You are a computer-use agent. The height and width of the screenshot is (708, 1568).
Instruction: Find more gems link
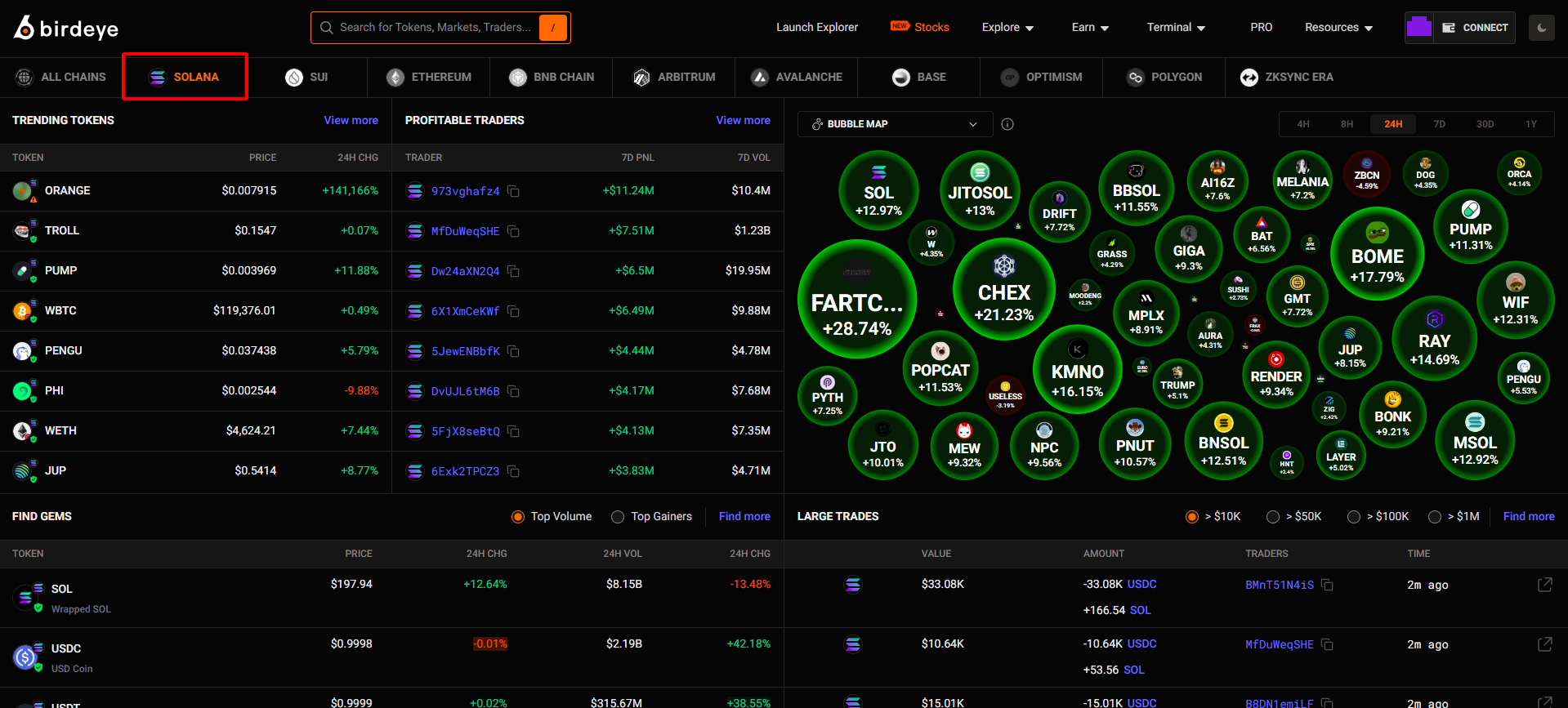(x=744, y=517)
